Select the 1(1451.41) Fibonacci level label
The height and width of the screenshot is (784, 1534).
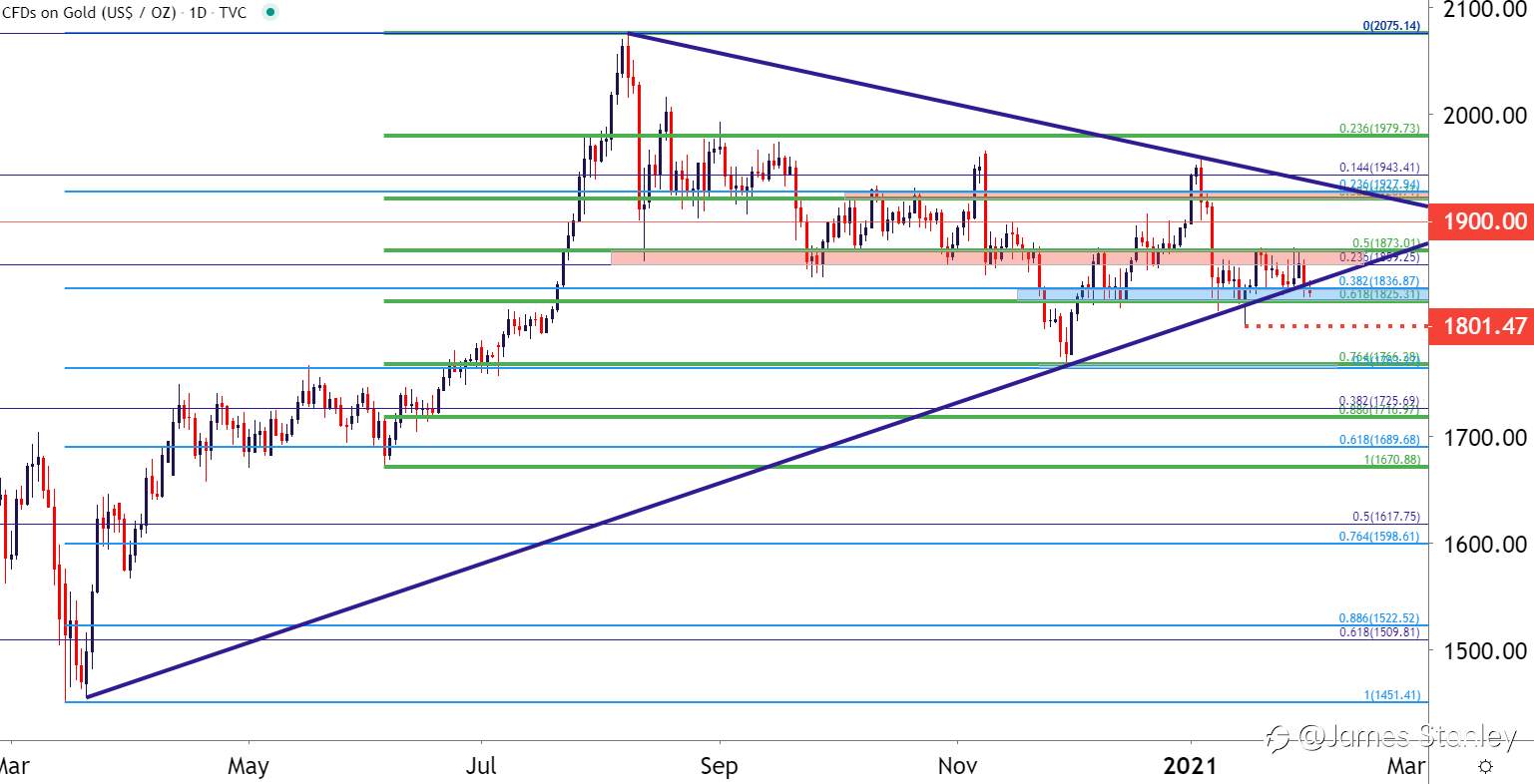pyautogui.click(x=1392, y=694)
